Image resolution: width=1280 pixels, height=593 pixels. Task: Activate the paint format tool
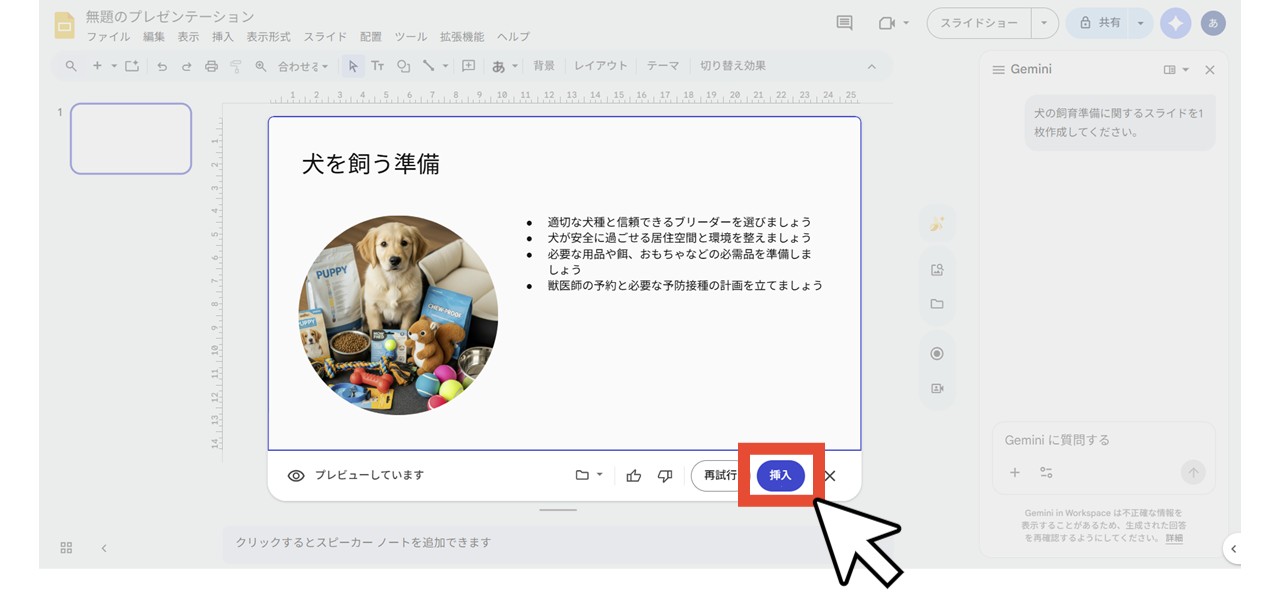236,66
